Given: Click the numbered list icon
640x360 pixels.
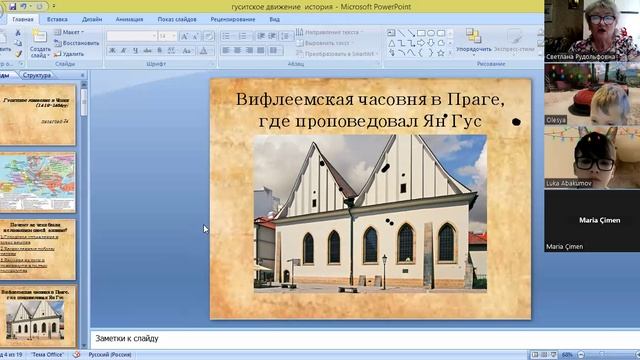Looking at the screenshot, I should 243,36.
